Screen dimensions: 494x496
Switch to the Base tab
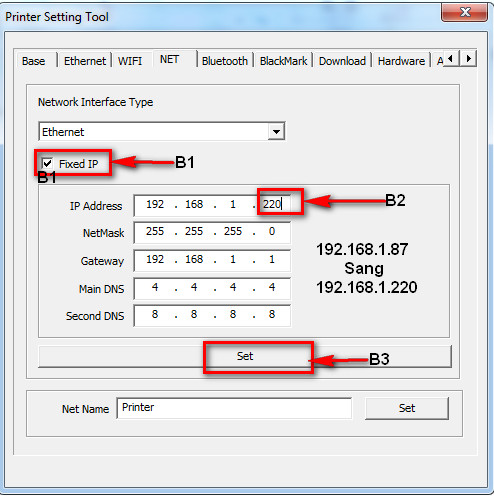(33, 61)
